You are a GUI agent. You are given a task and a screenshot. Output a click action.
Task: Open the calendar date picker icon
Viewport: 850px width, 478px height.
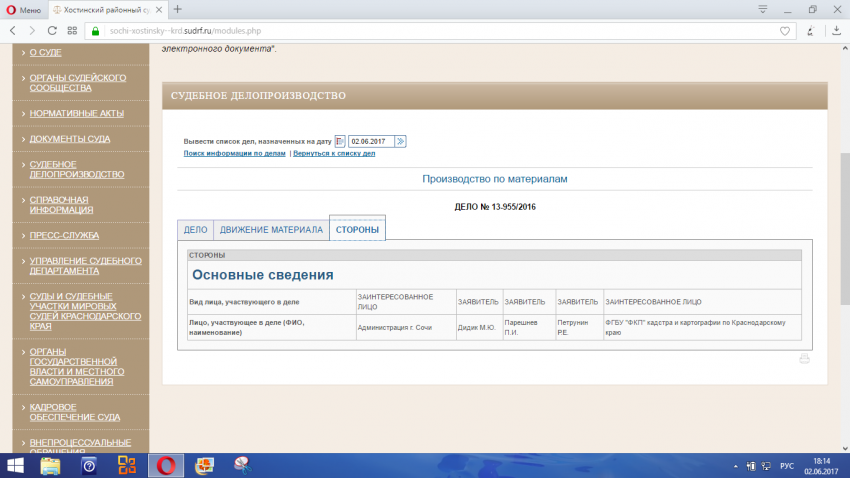coord(339,141)
